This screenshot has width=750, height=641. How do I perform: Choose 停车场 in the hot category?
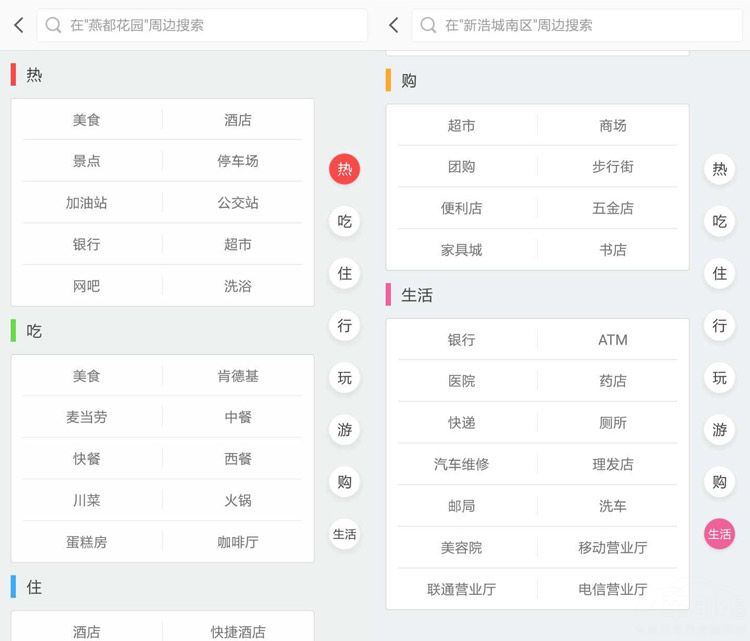click(x=238, y=161)
